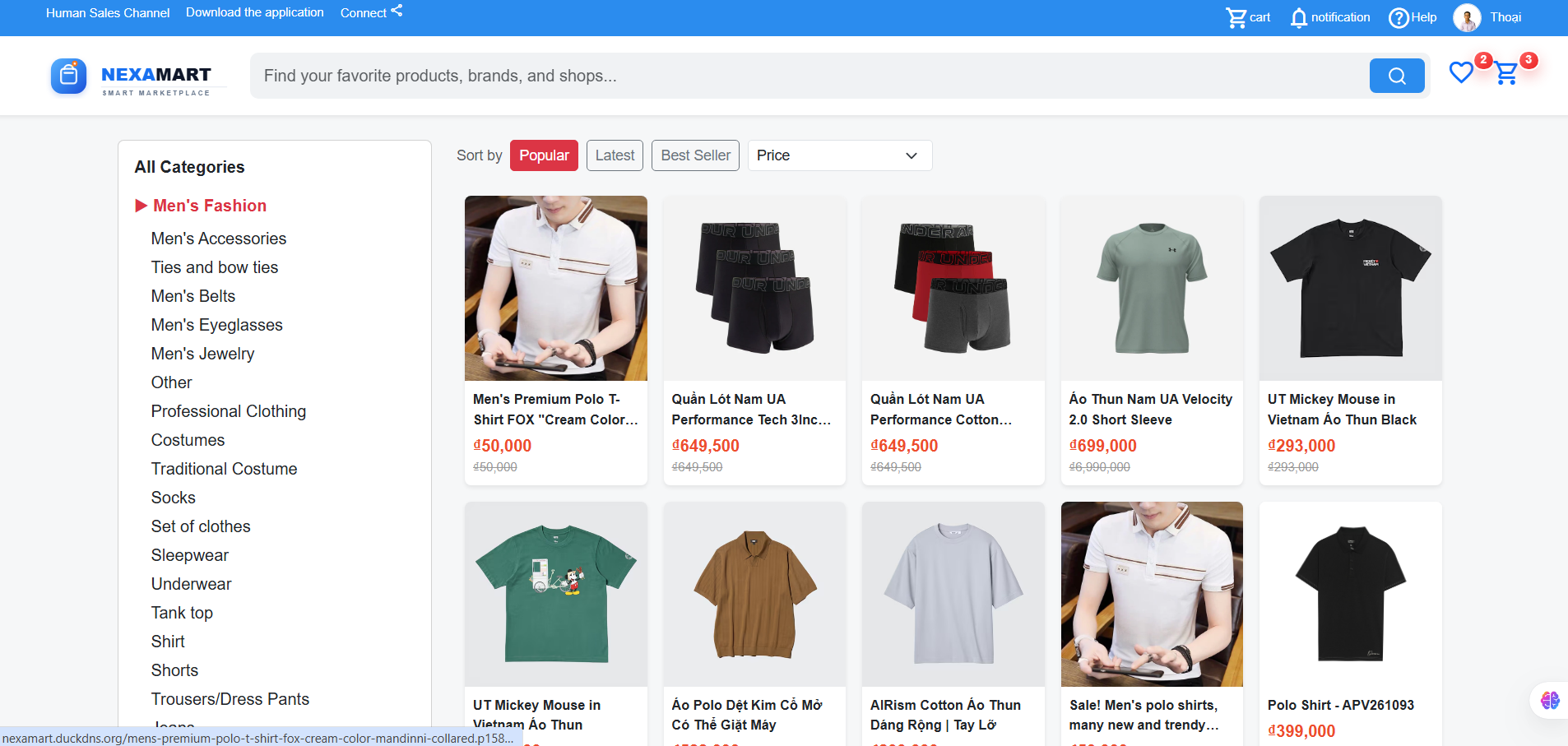
Task: Click the Thoai profile avatar
Action: pyautogui.click(x=1467, y=17)
